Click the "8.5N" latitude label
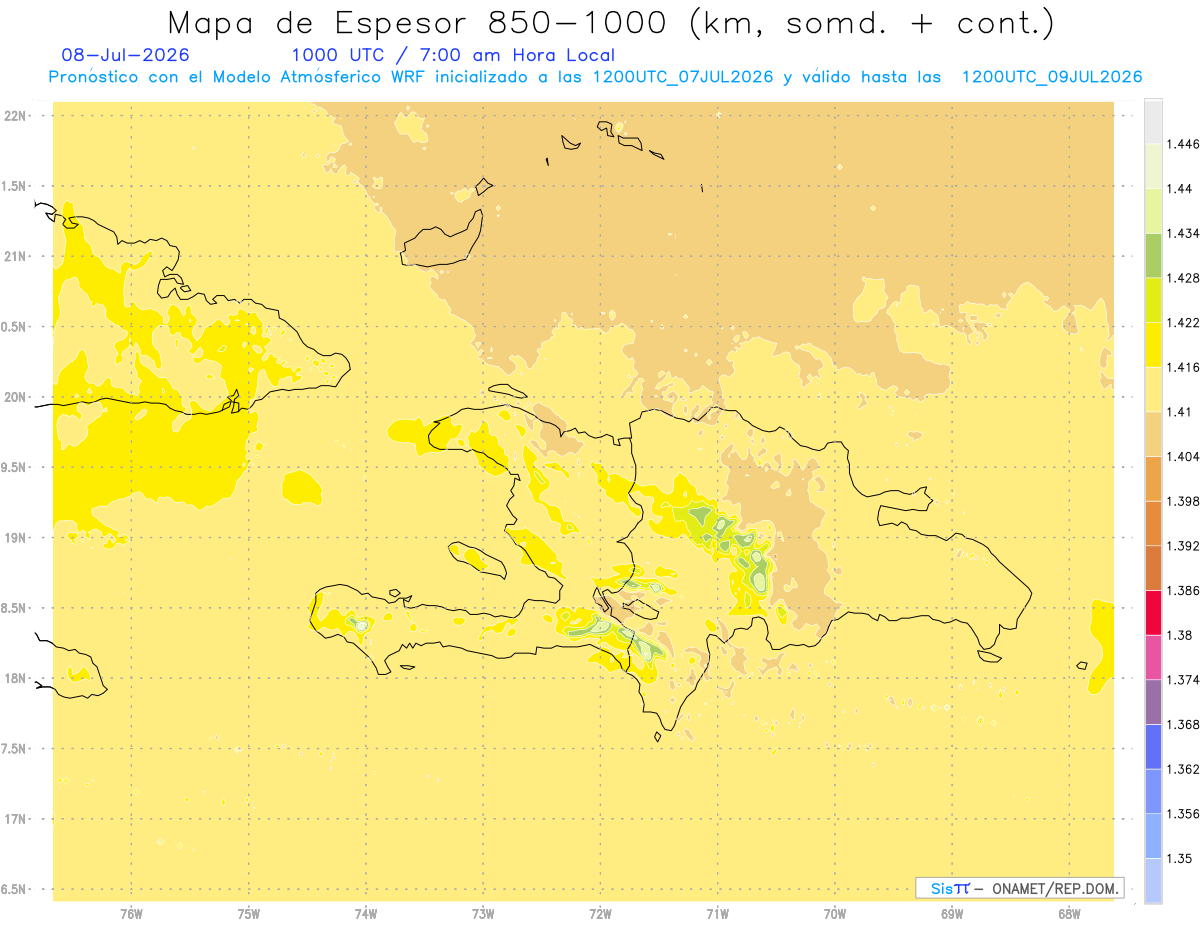This screenshot has height=927, width=1200. 14,608
